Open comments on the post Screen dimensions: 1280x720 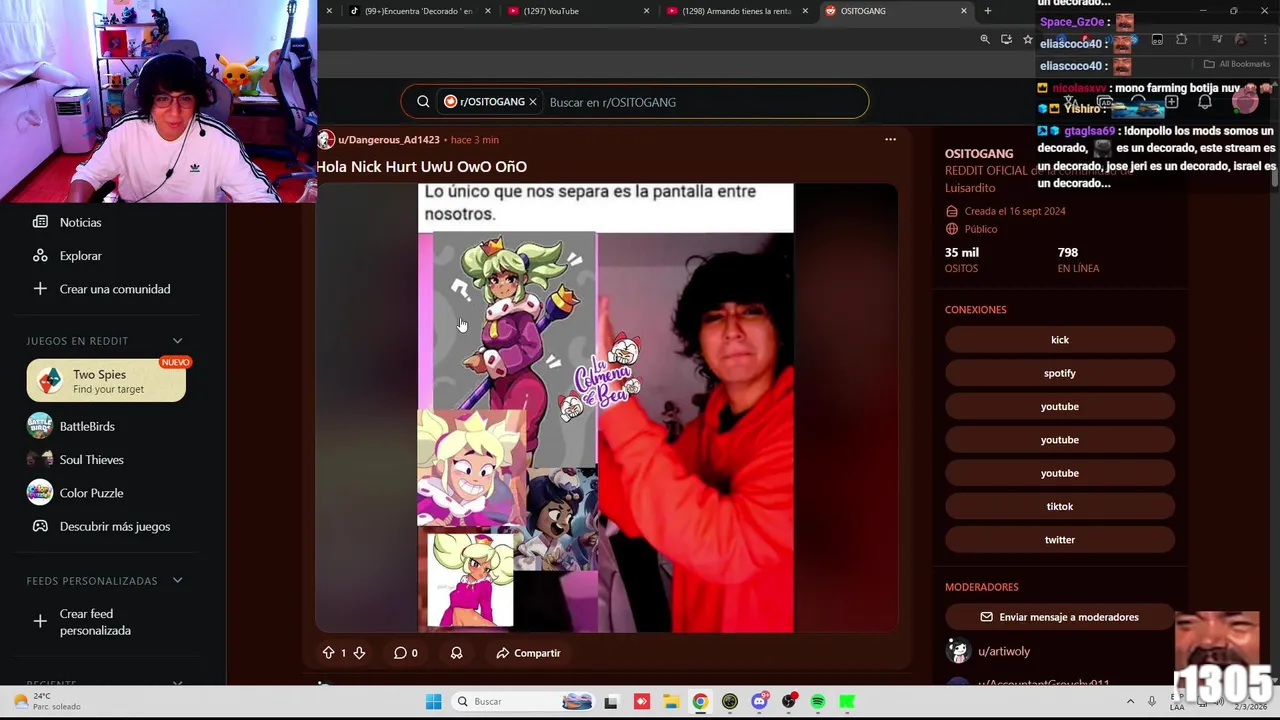pos(405,653)
